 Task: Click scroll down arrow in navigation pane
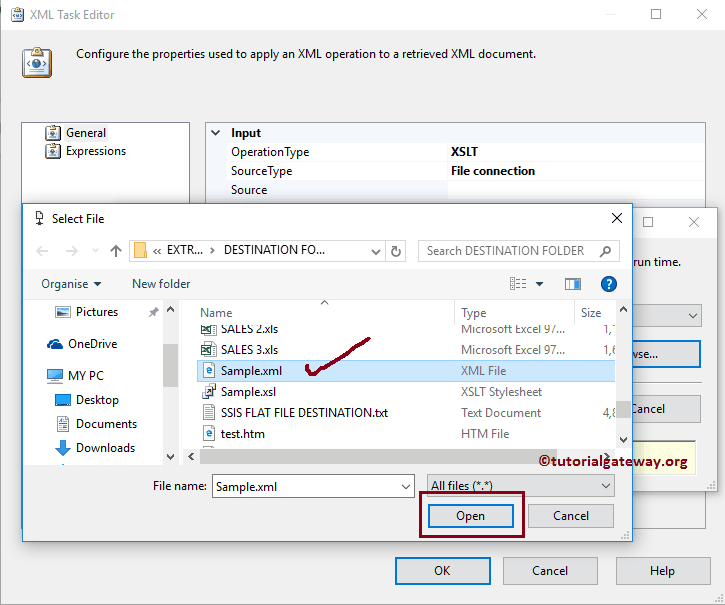click(x=171, y=457)
